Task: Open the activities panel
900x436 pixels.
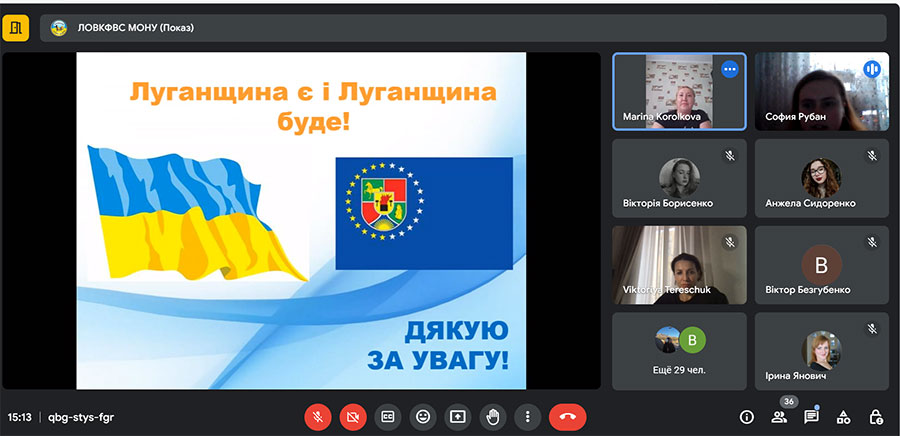Action: (843, 417)
